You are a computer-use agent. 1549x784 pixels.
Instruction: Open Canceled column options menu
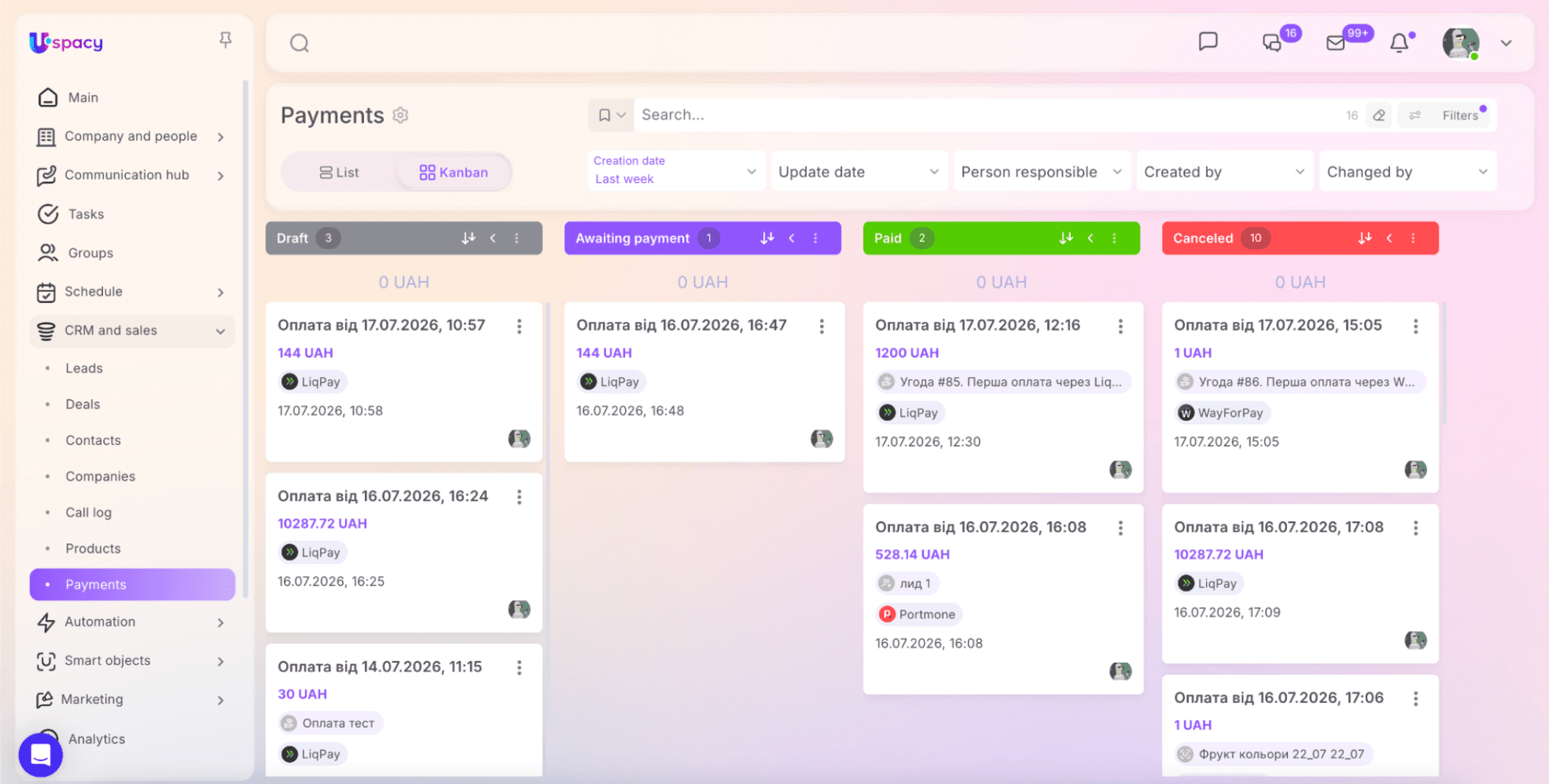[1413, 238]
